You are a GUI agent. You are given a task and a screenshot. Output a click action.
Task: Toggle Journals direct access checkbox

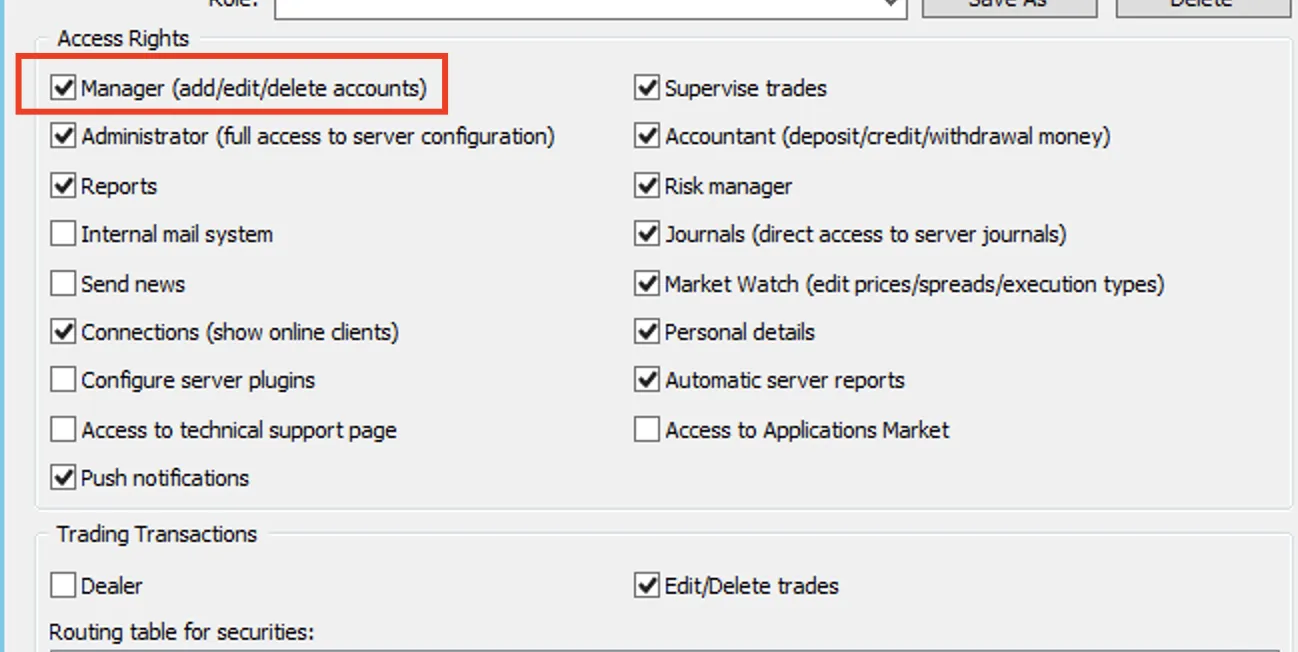click(647, 234)
